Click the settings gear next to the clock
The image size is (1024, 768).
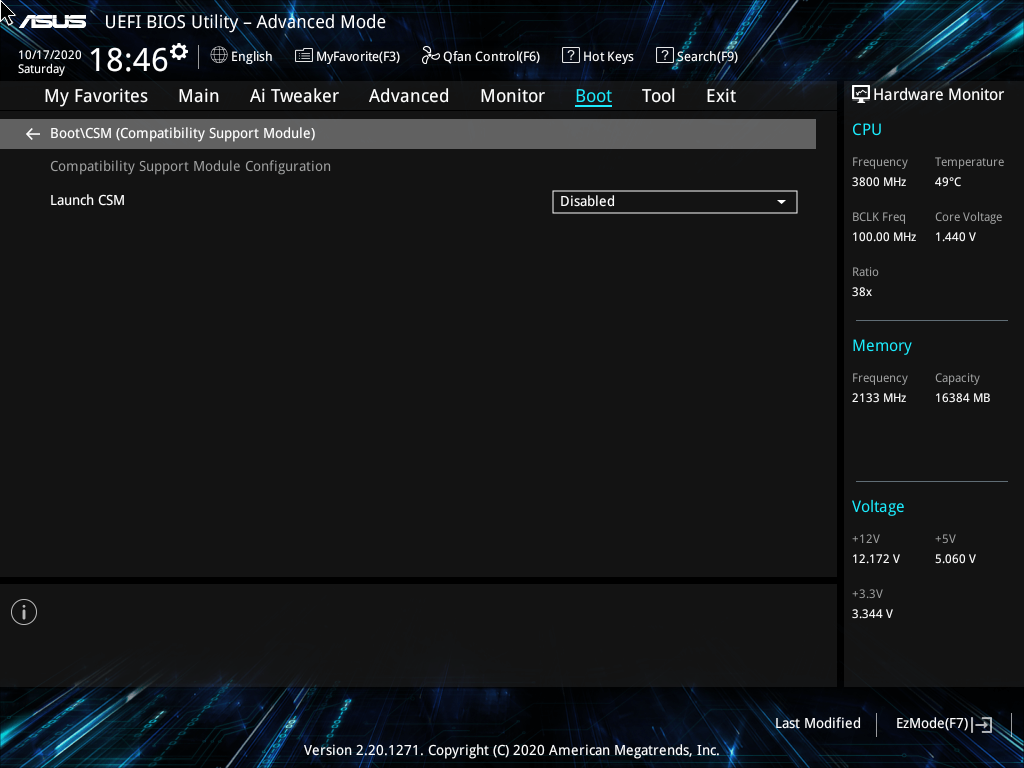[178, 52]
